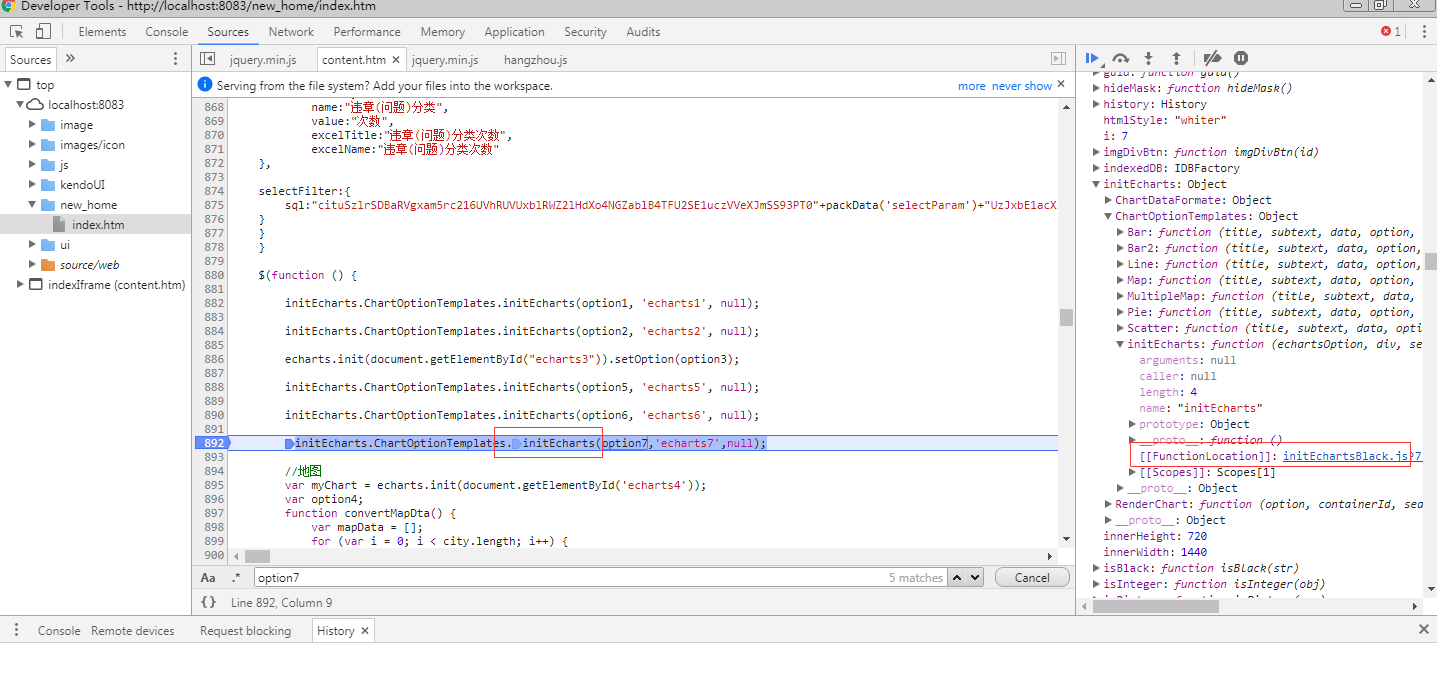Step out of current function
1437x679 pixels.
(x=1177, y=59)
